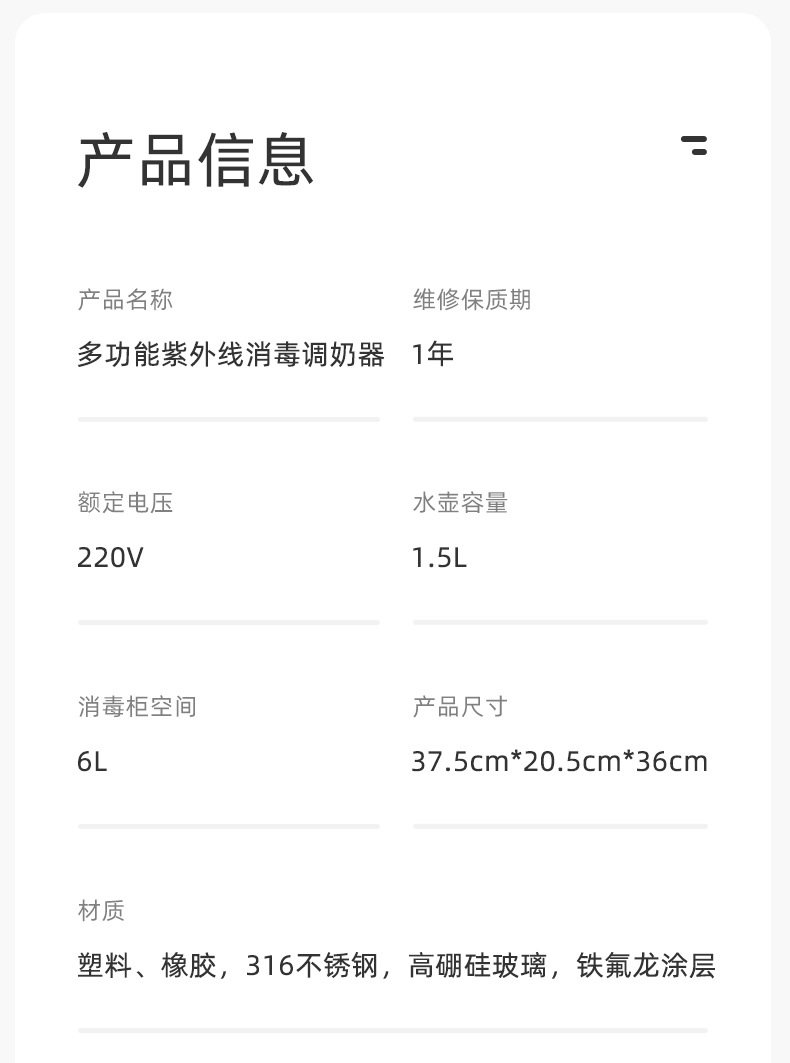Click the divider line below 1.5L
This screenshot has height=1063, width=790.
(560, 622)
